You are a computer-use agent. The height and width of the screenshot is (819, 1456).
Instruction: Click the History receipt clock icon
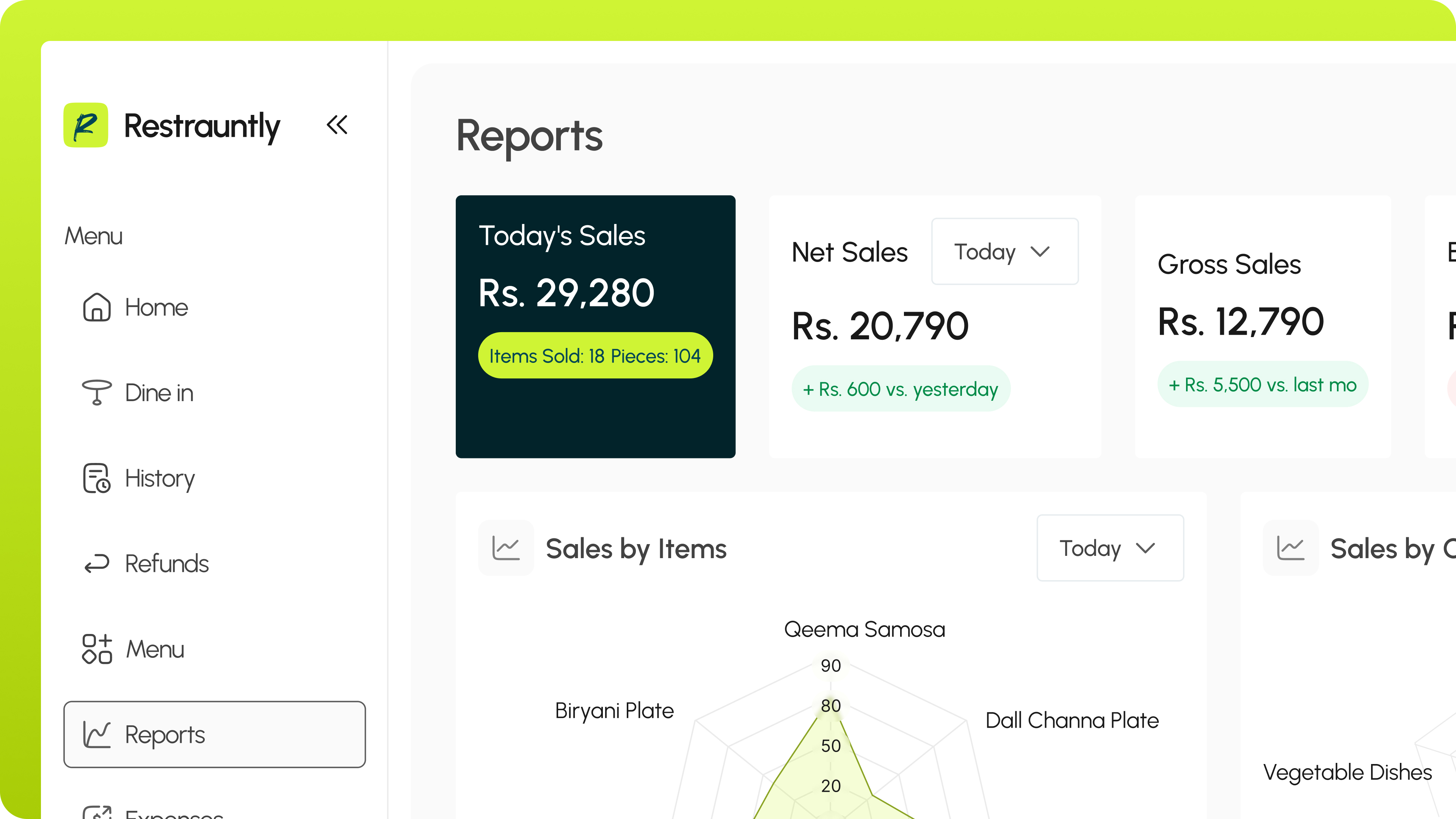point(97,478)
